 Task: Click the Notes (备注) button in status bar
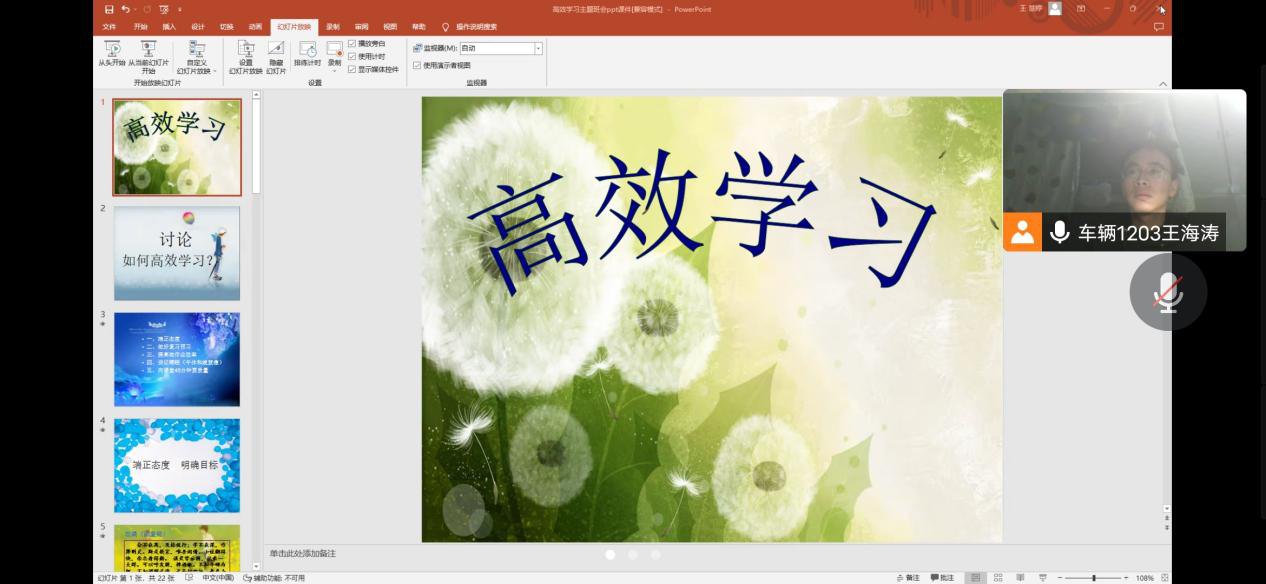[x=907, y=578]
